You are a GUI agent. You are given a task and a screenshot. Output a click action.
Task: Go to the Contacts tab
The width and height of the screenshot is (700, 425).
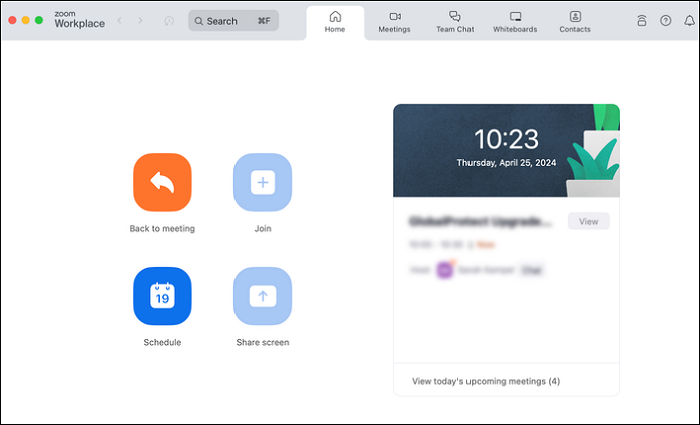coord(575,21)
